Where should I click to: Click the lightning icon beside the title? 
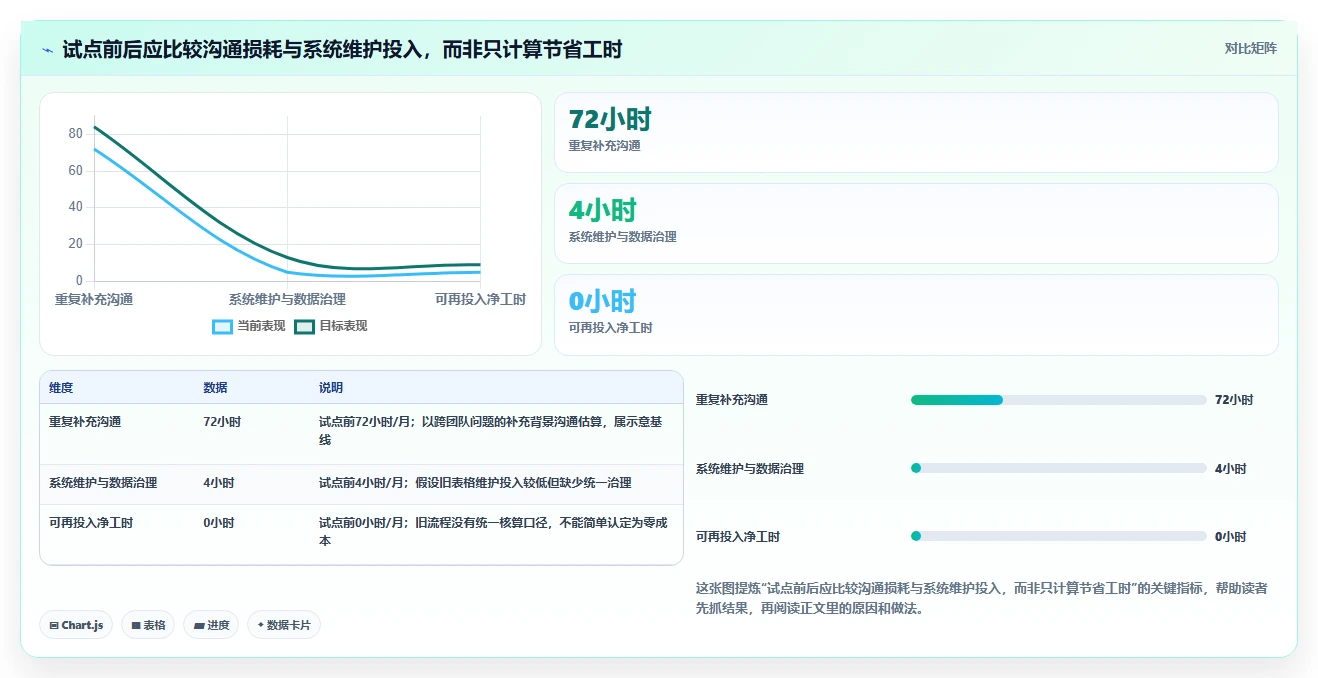47,49
